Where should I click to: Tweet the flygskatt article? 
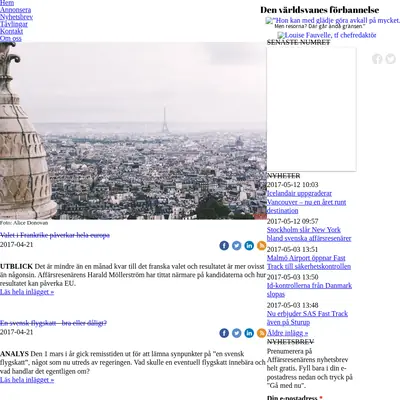pos(237,333)
